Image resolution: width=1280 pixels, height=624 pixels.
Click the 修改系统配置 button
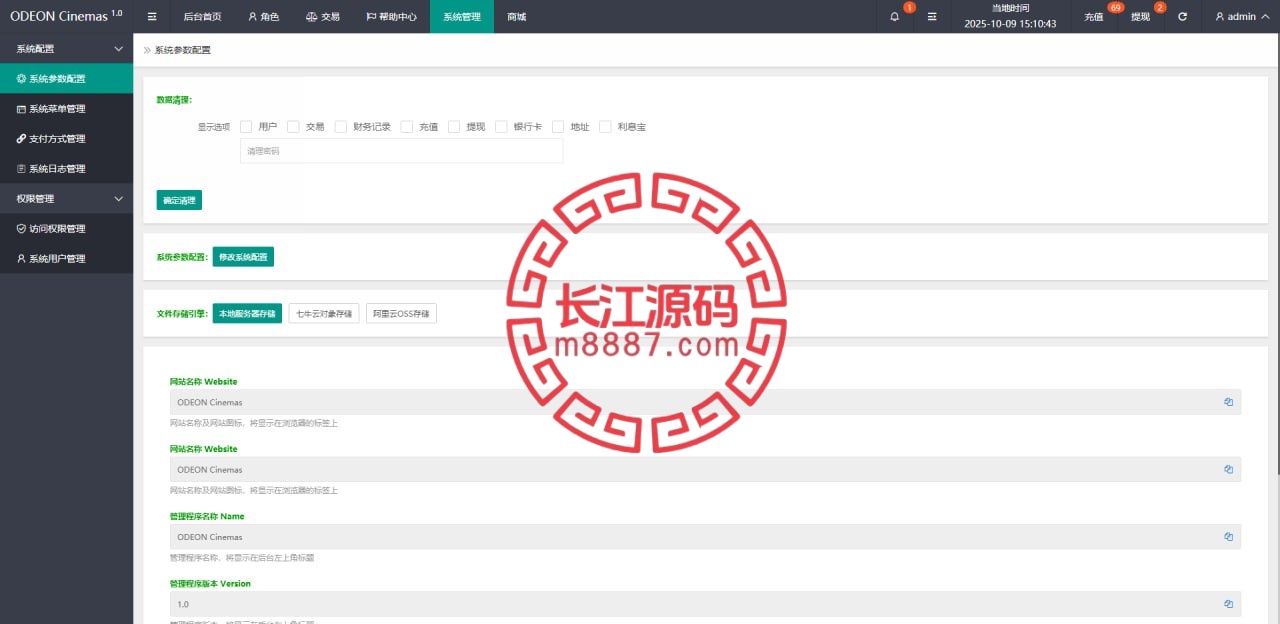(243, 257)
